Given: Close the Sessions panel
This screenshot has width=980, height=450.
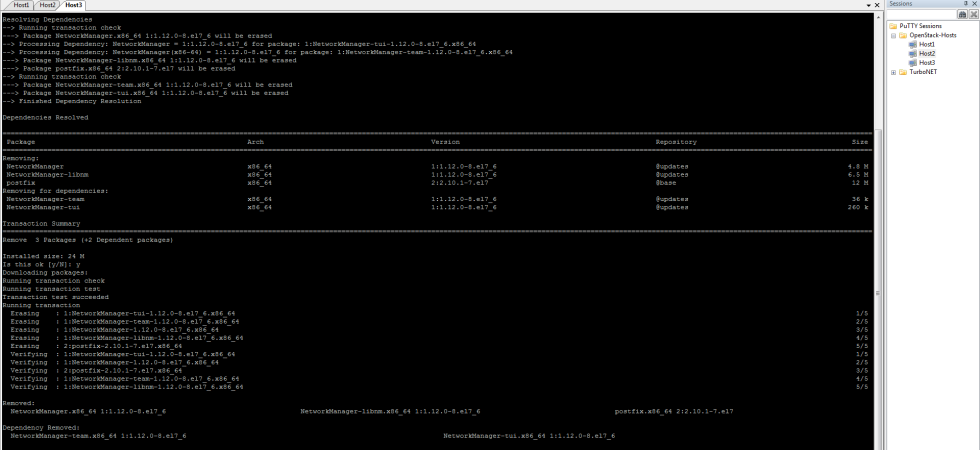Looking at the screenshot, I should coord(974,4).
